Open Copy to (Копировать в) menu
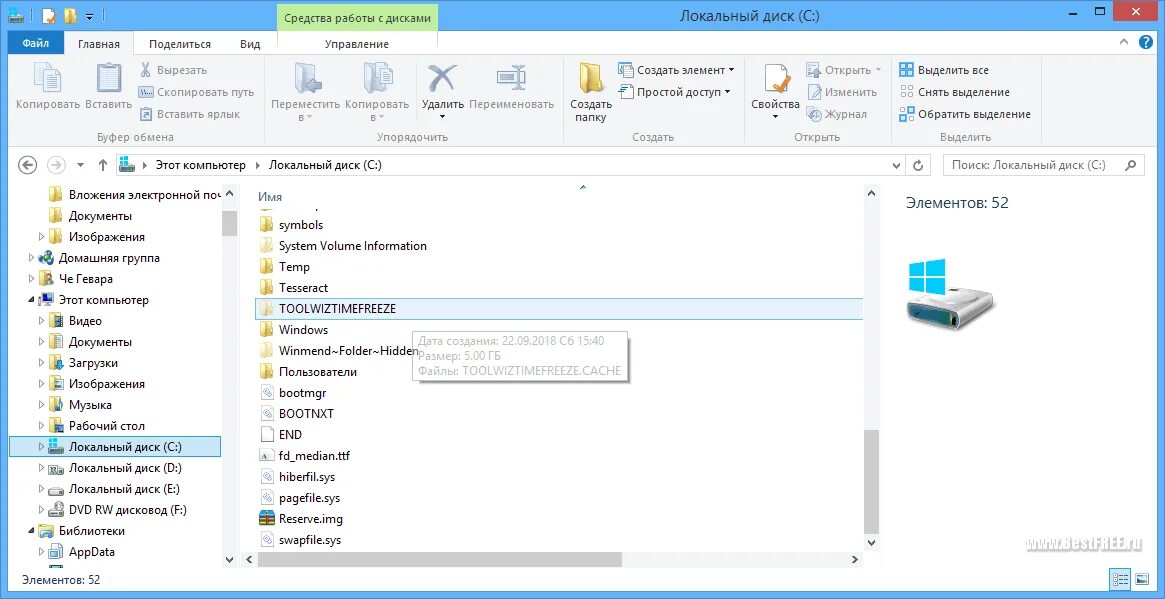Screen dimensions: 1165x599 [x=377, y=92]
